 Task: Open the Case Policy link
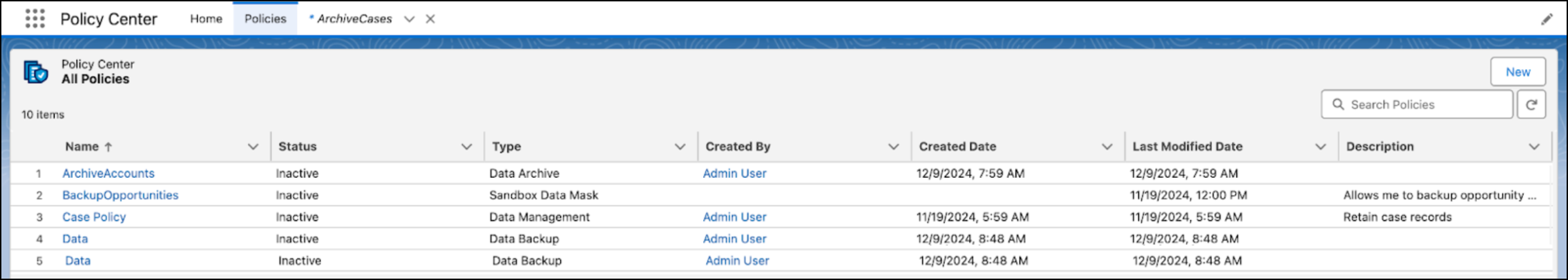tap(94, 217)
